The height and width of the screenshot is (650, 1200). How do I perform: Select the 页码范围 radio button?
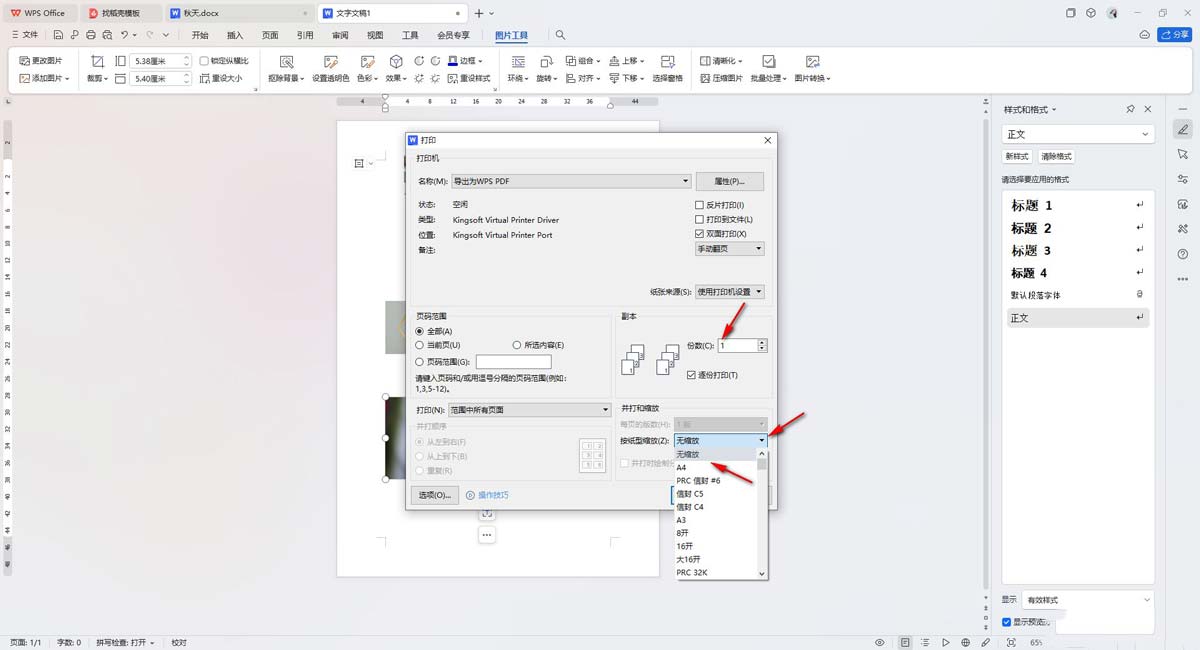click(x=420, y=361)
